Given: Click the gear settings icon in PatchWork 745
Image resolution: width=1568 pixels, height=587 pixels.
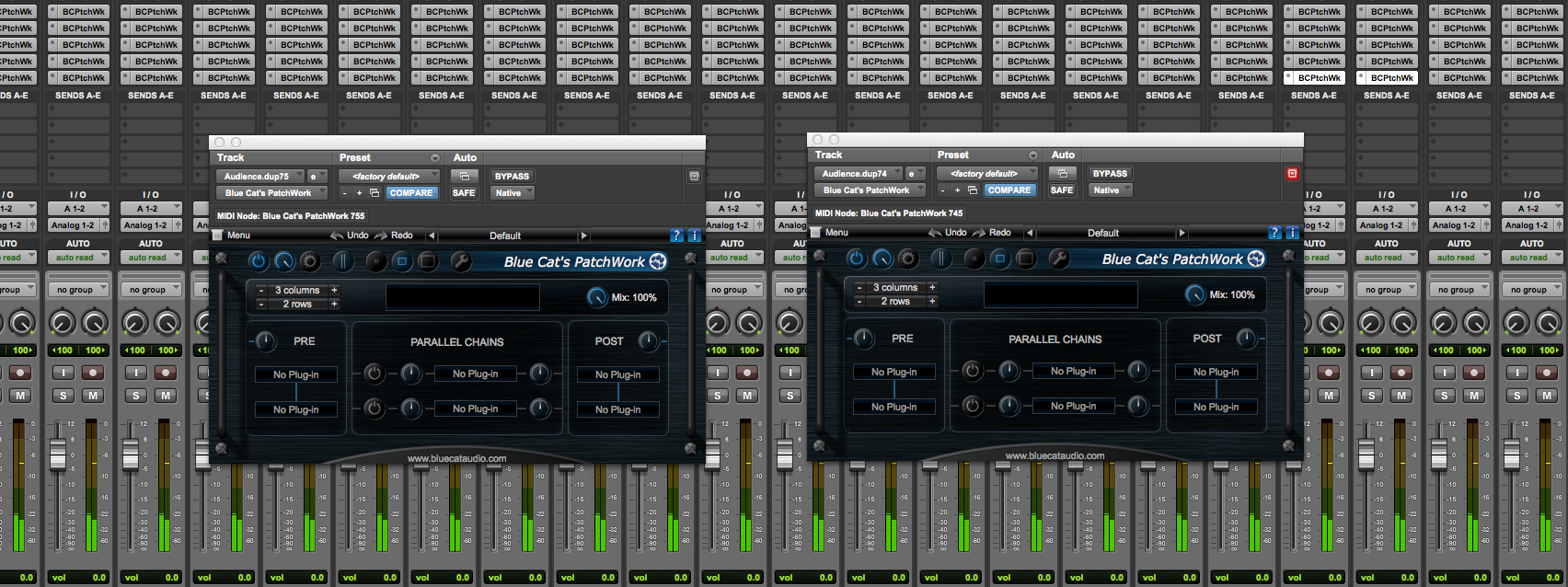Looking at the screenshot, I should click(908, 259).
